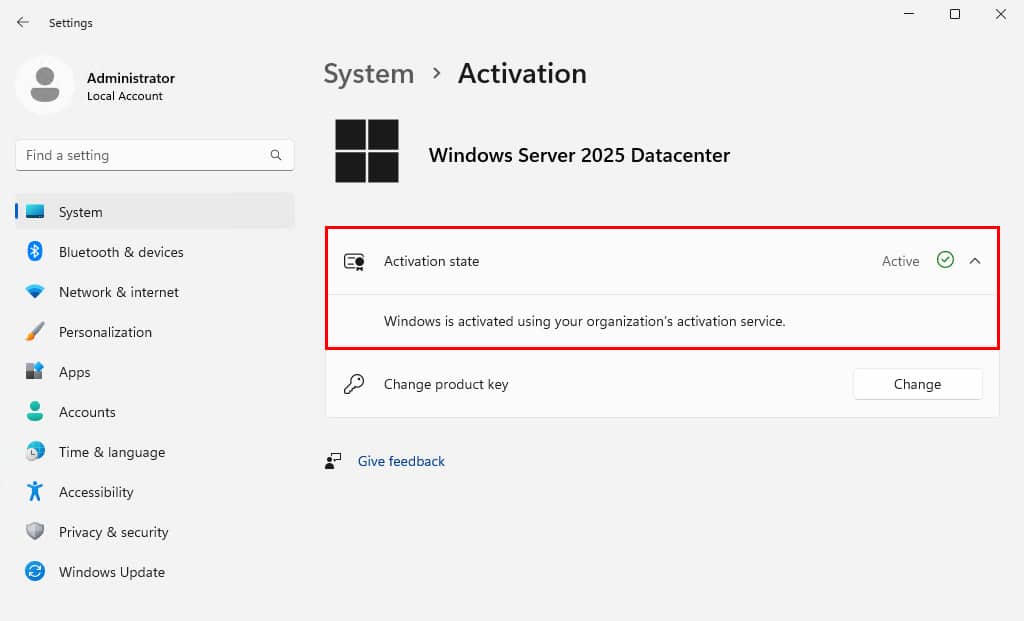This screenshot has height=621, width=1024.
Task: Open the Give feedback link
Action: tap(401, 461)
